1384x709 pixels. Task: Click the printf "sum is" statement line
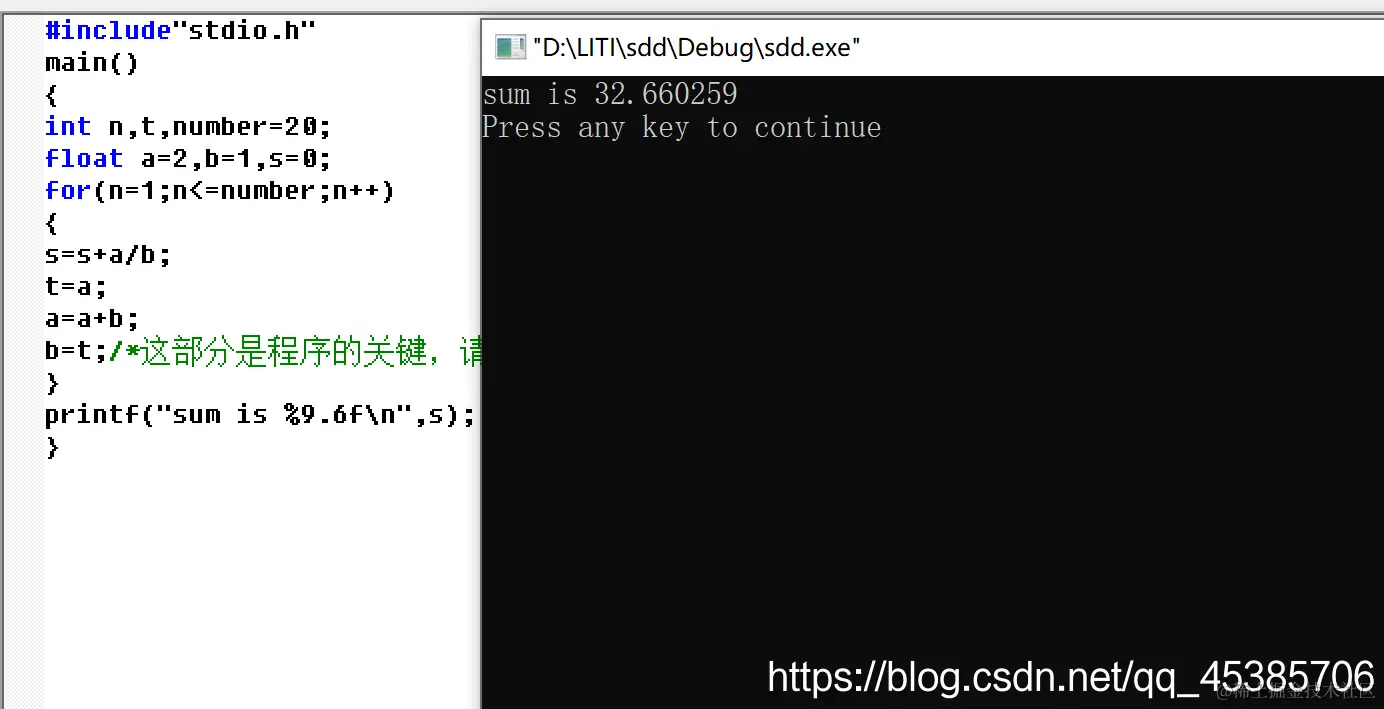[x=260, y=415]
